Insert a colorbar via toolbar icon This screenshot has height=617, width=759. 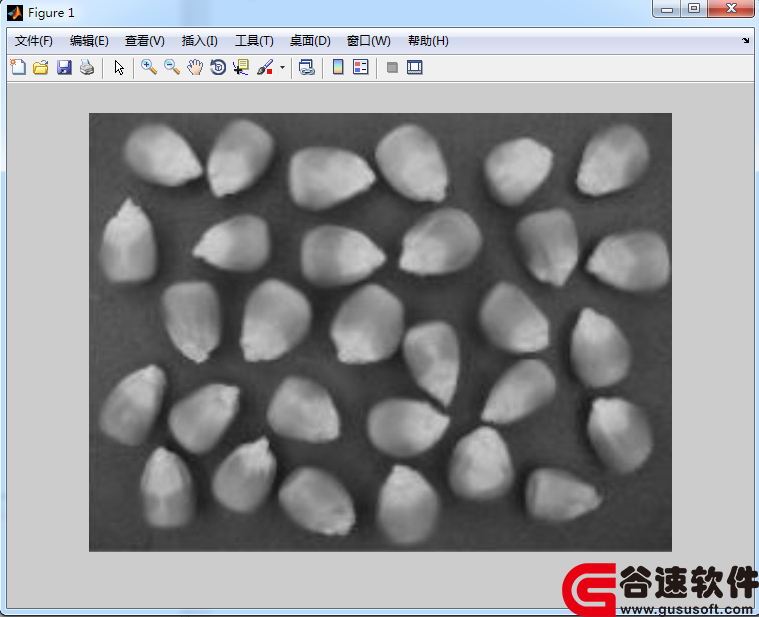338,67
